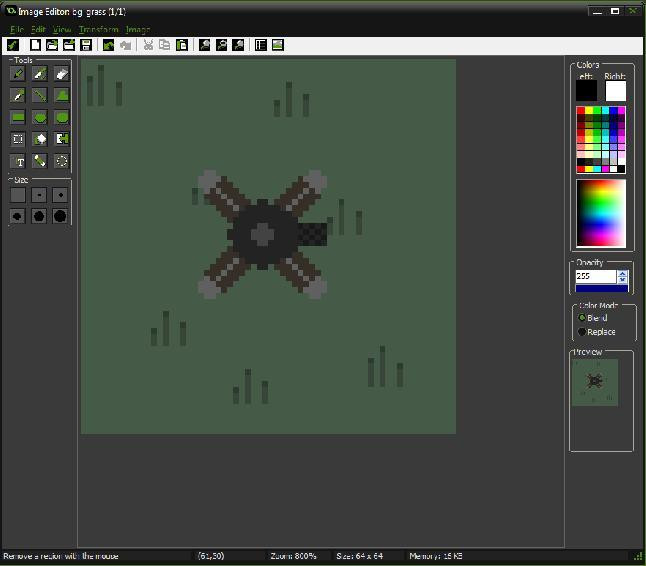
Task: Open the View menu
Action: pyautogui.click(x=62, y=30)
